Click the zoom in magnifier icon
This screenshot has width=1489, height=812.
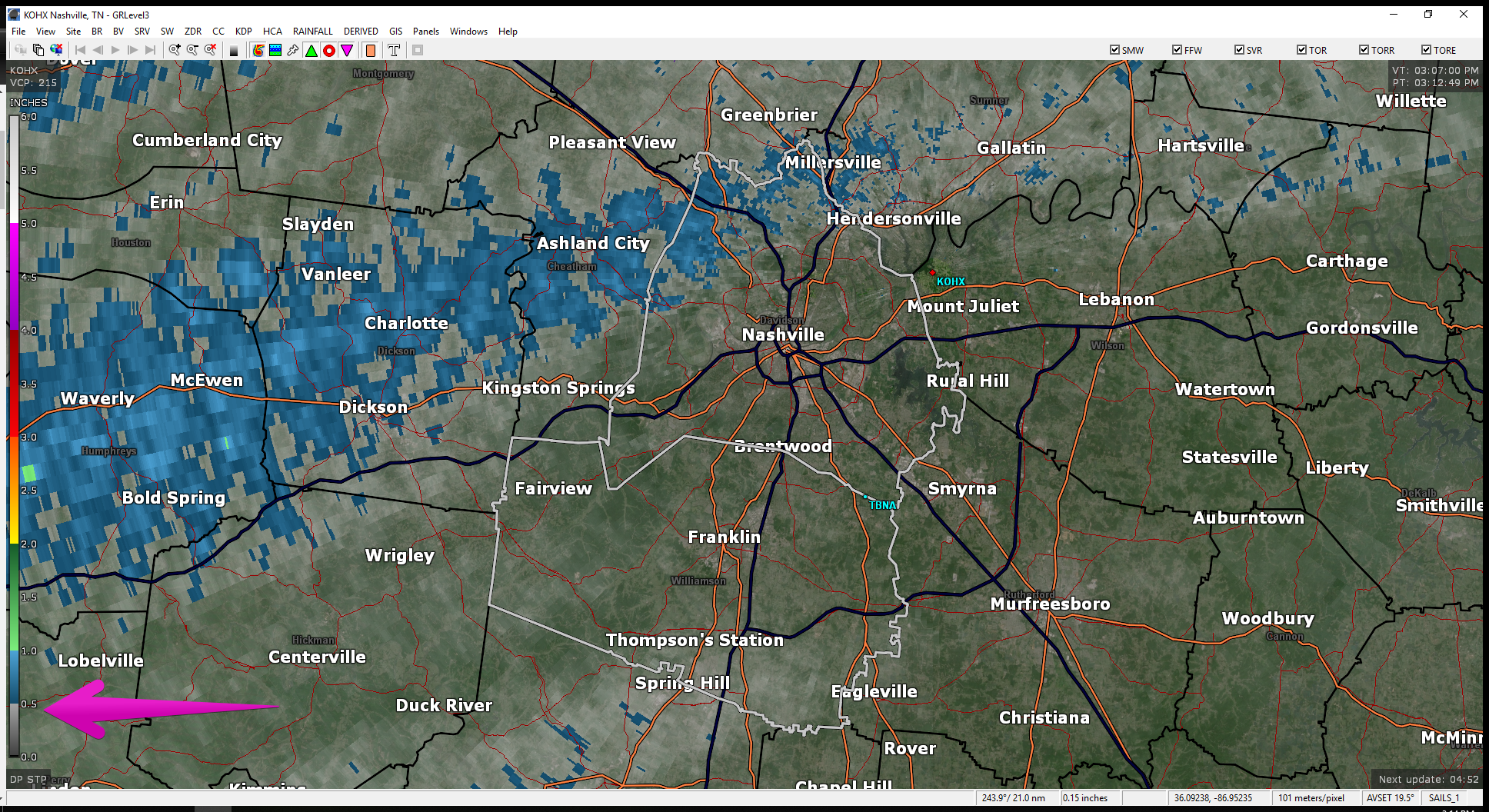pos(175,50)
